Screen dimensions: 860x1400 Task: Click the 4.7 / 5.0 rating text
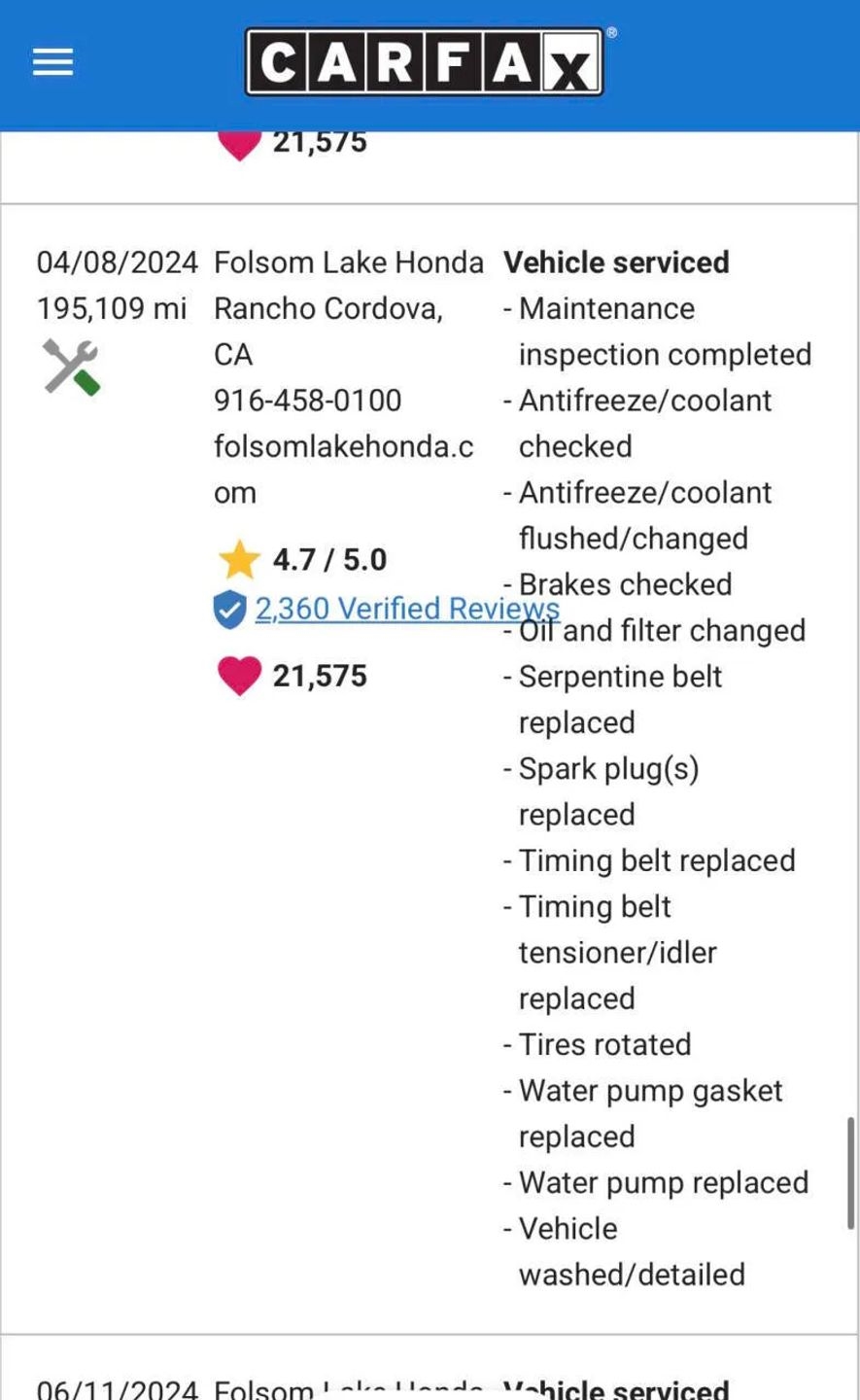coord(329,560)
